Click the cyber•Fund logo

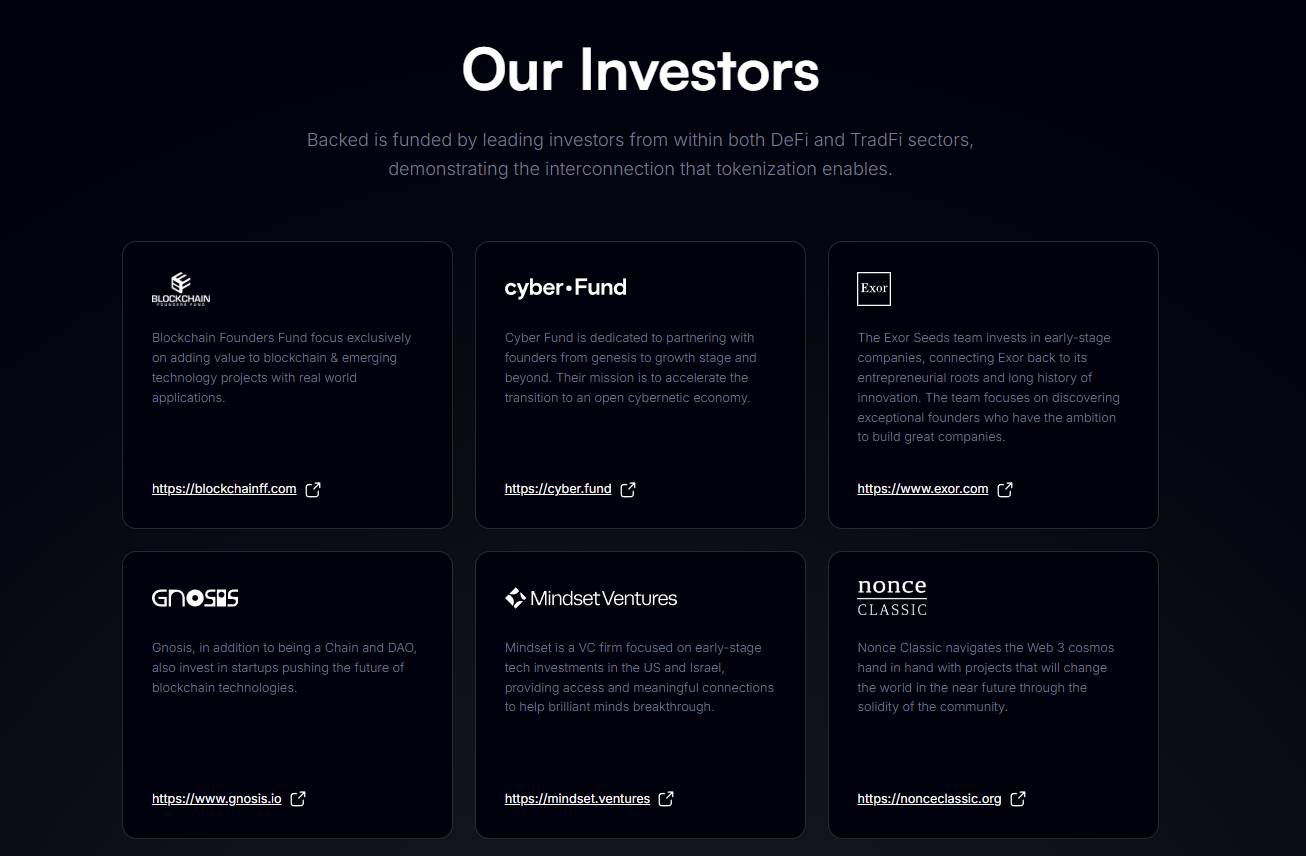565,287
